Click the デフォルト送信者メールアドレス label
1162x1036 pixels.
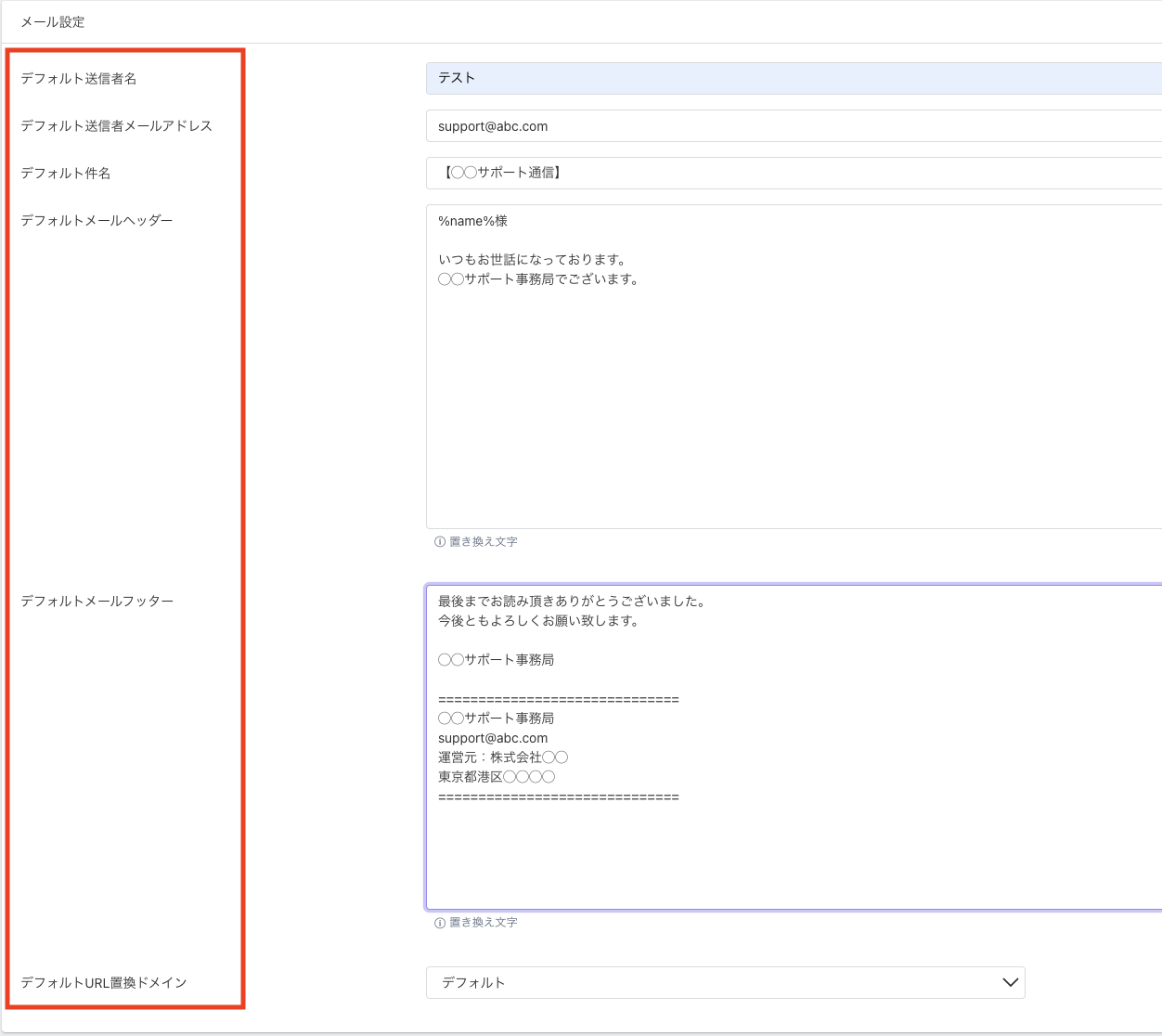117,126
